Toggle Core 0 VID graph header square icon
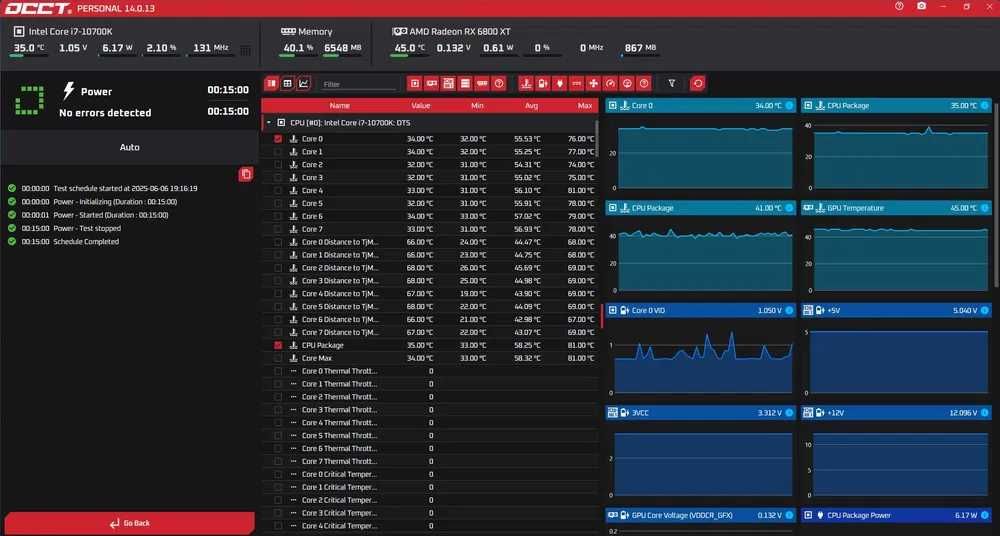The image size is (1000, 536). 613,310
